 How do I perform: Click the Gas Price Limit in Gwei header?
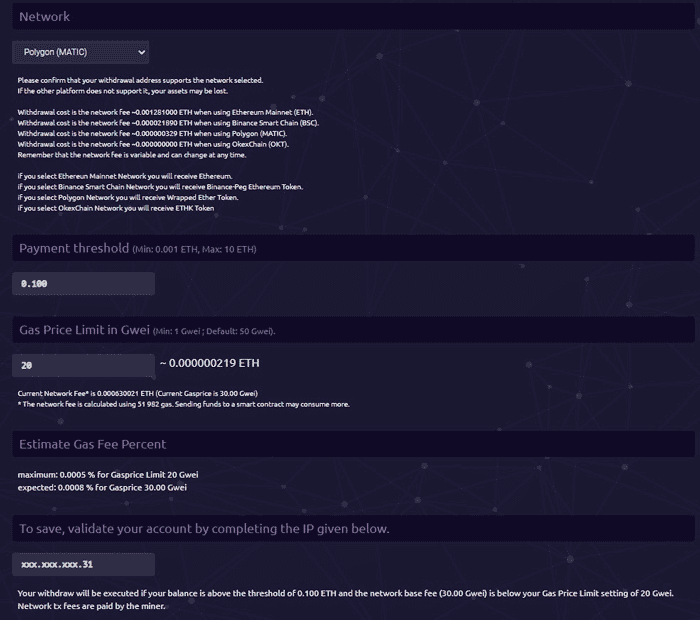point(85,330)
